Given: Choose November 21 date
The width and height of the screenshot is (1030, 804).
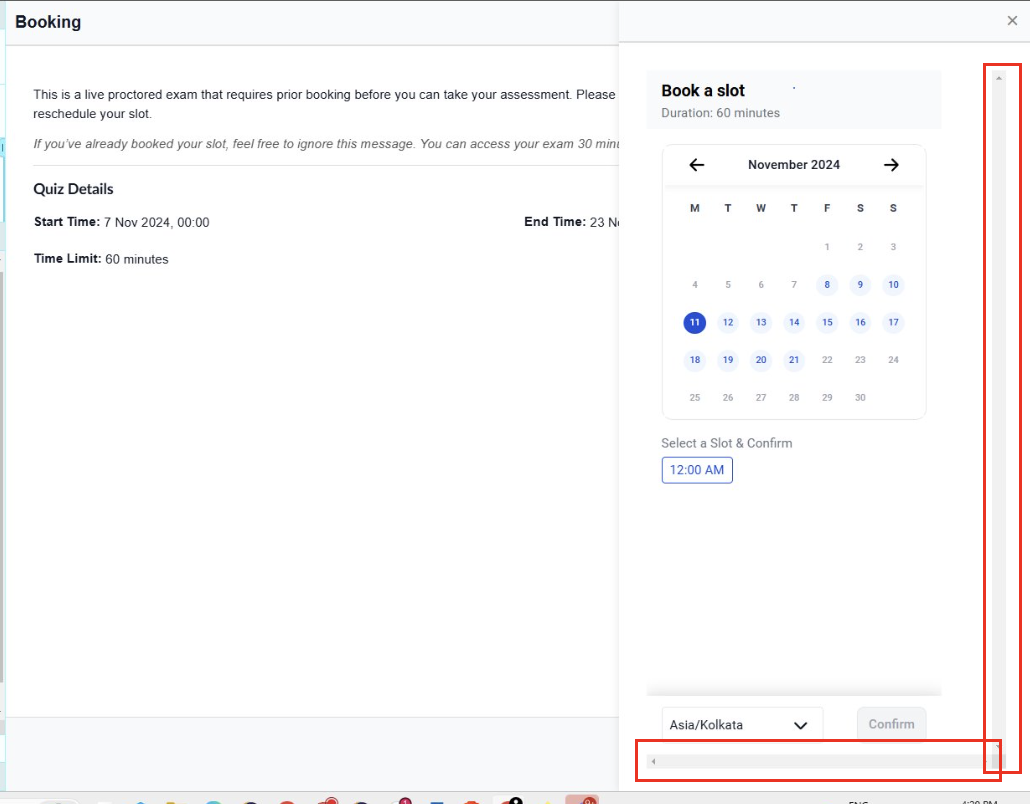Looking at the screenshot, I should 794,360.
